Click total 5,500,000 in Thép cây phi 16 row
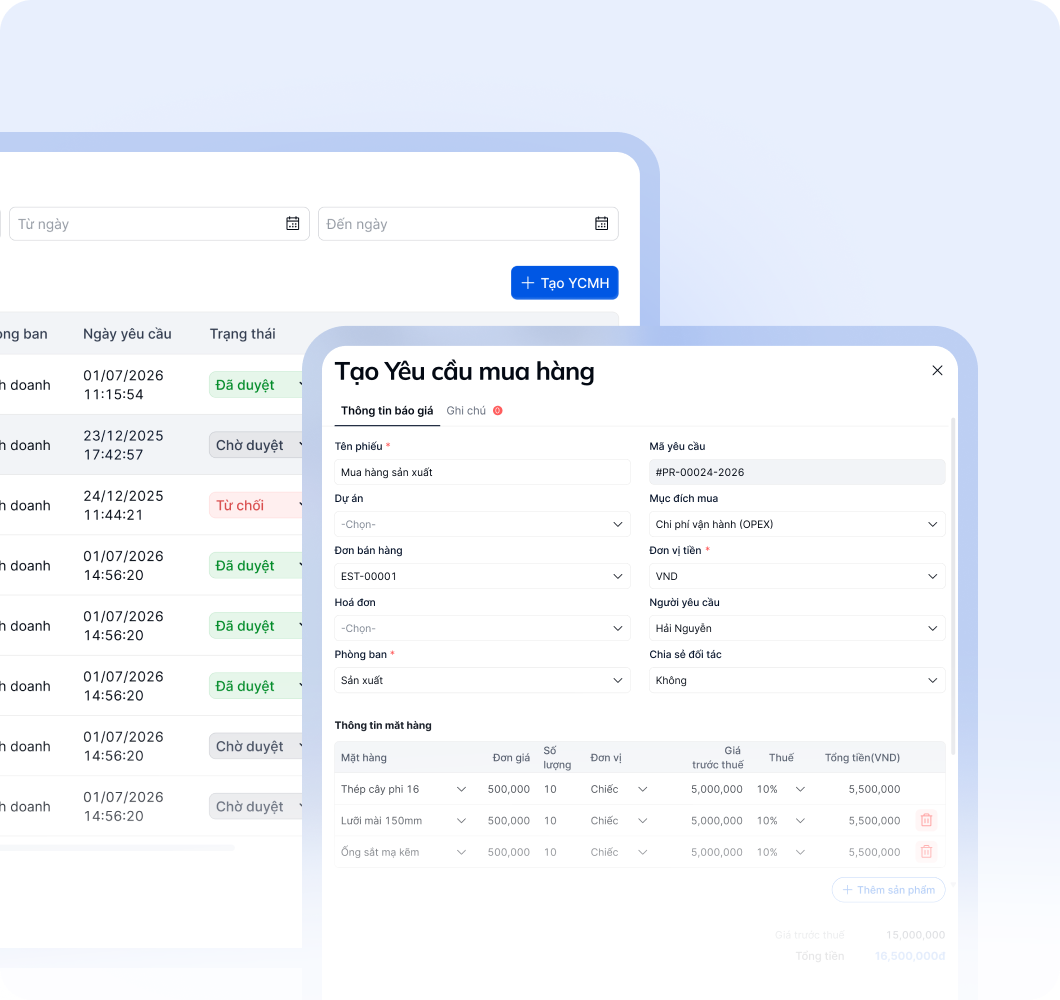The image size is (1060, 1000). (874, 789)
